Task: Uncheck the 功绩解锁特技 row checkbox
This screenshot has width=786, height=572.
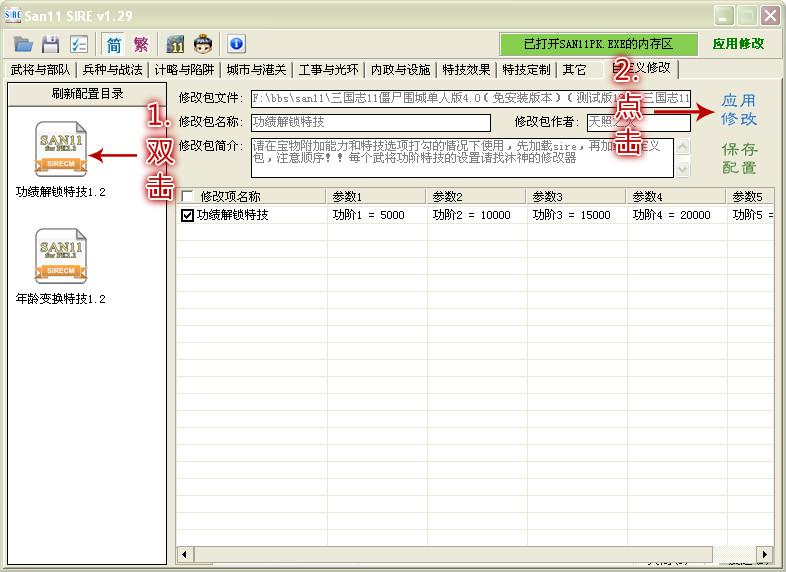Action: click(x=187, y=215)
